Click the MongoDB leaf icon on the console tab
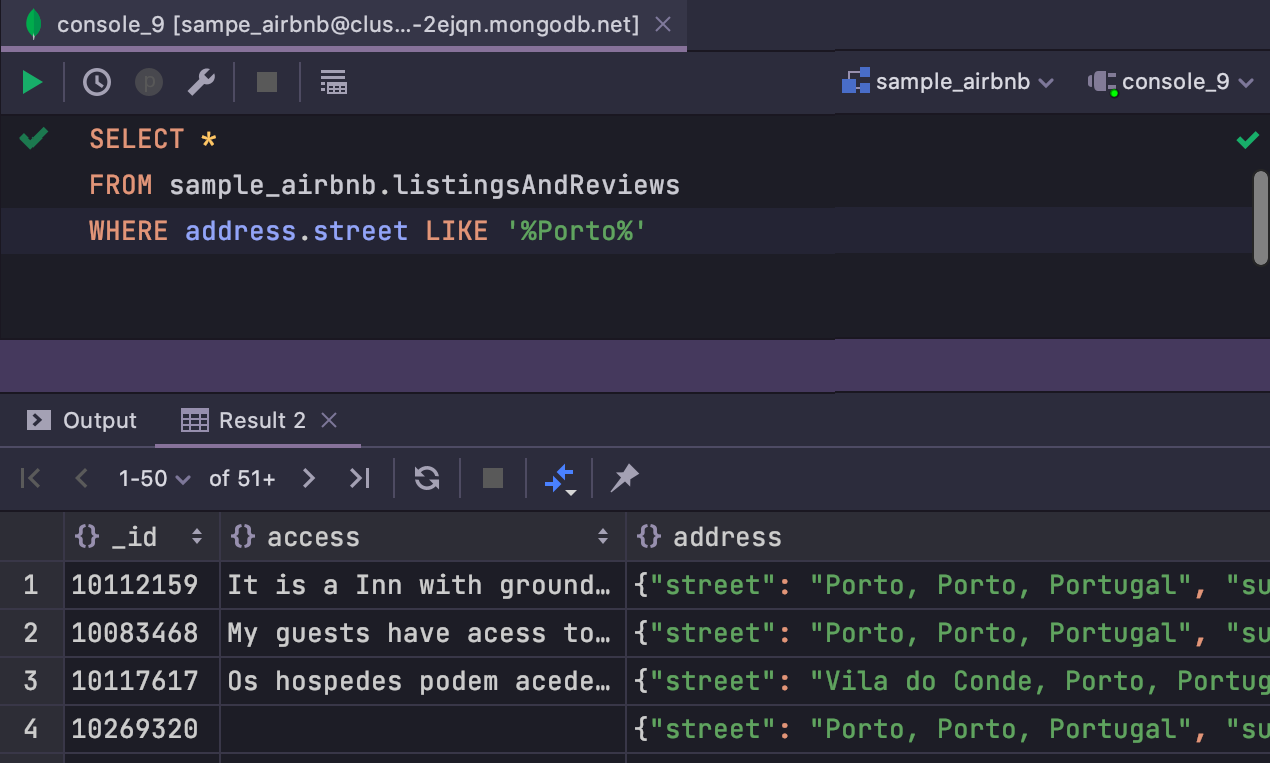The height and width of the screenshot is (763, 1270). [x=33, y=24]
